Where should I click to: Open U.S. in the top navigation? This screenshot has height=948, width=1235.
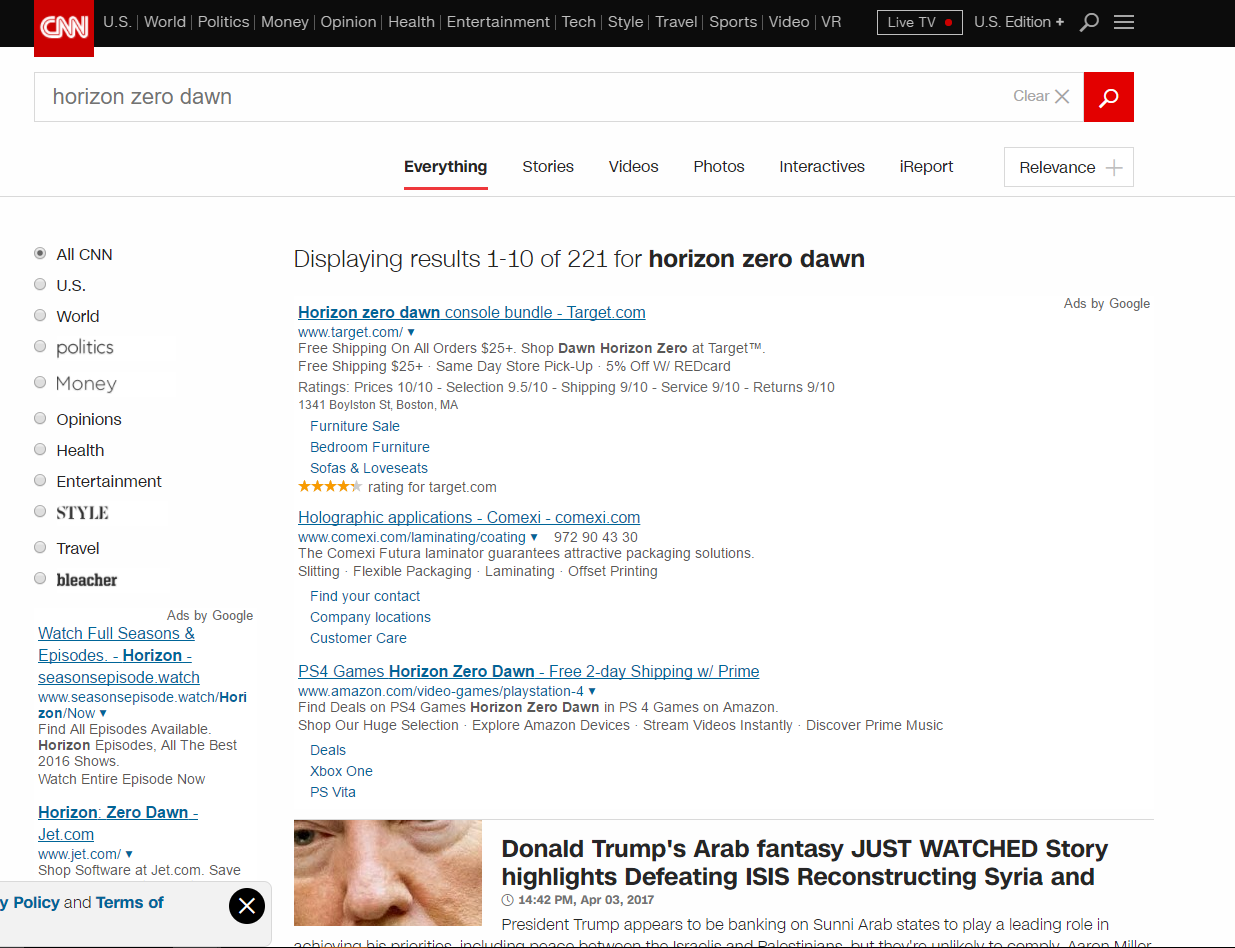click(117, 22)
